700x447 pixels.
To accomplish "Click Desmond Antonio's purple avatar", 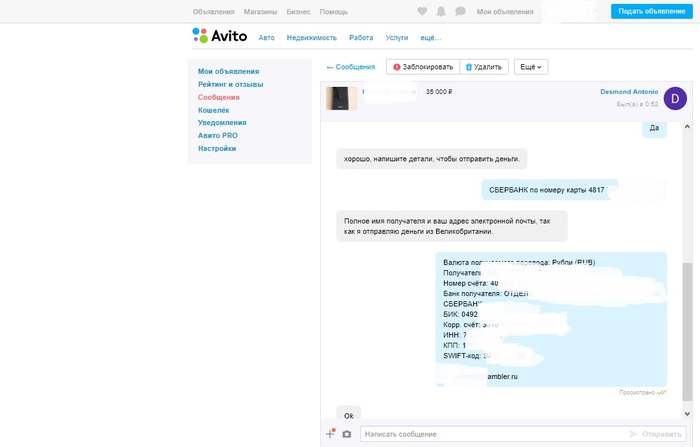I will [676, 97].
